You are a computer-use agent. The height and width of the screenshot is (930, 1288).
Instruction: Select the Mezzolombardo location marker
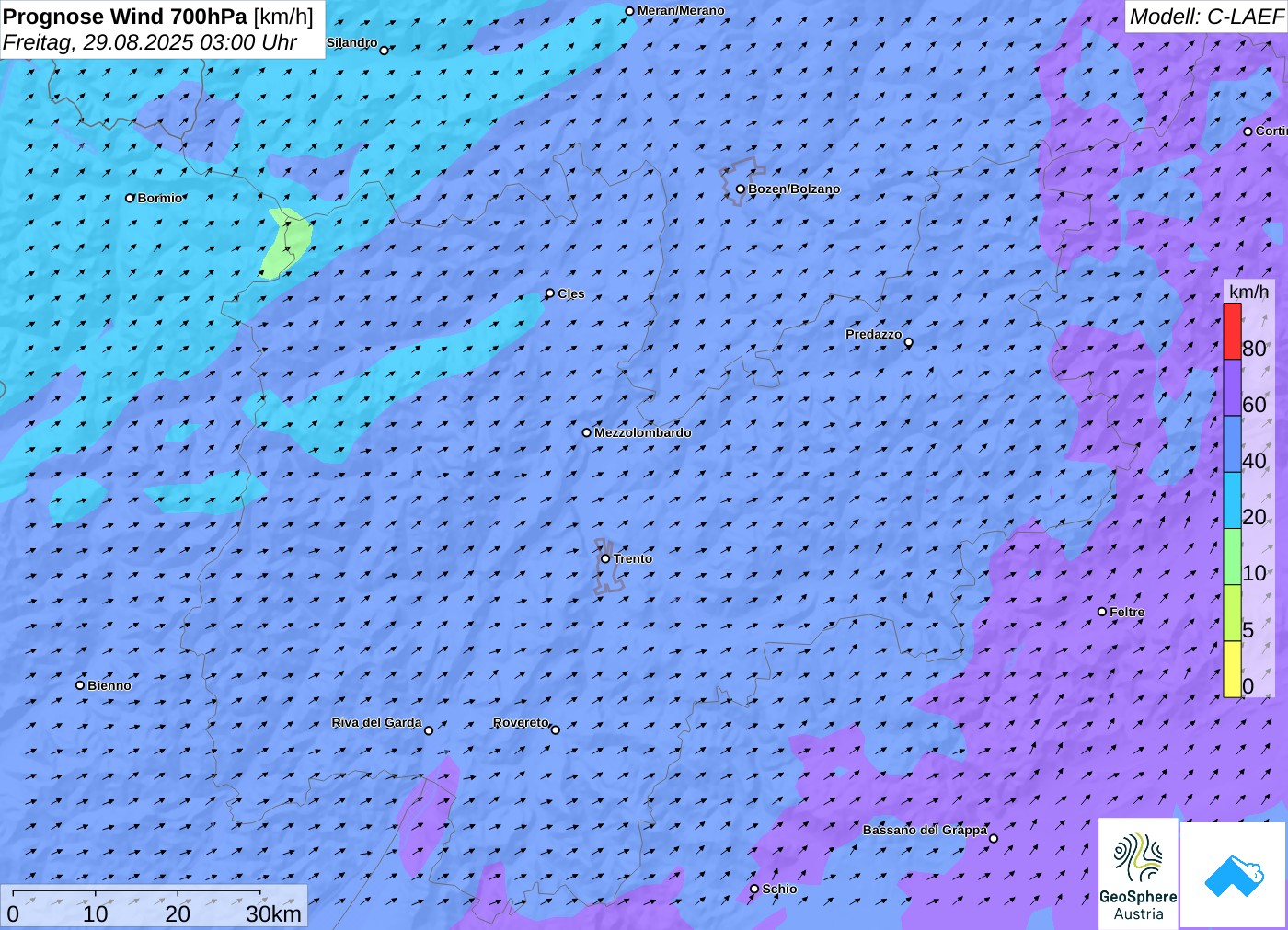(586, 432)
